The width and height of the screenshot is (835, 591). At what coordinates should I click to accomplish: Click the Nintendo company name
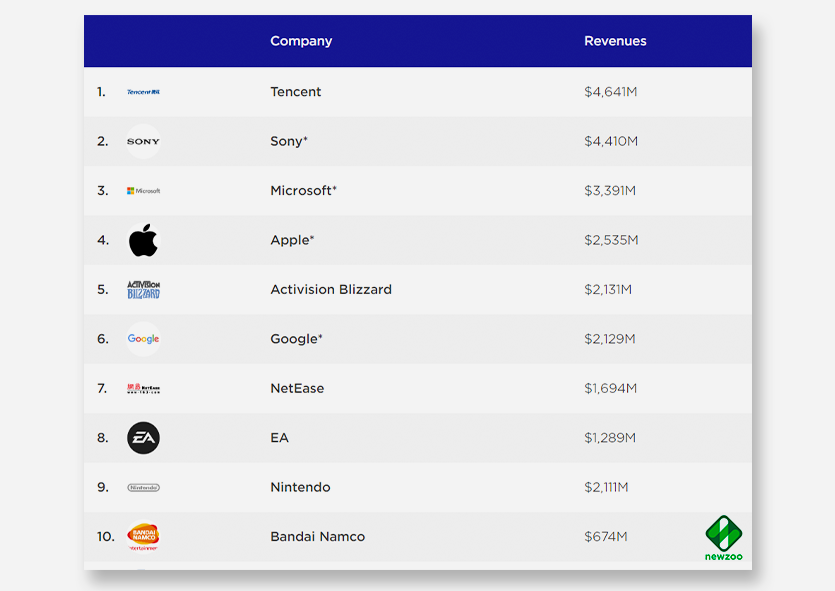click(x=300, y=487)
